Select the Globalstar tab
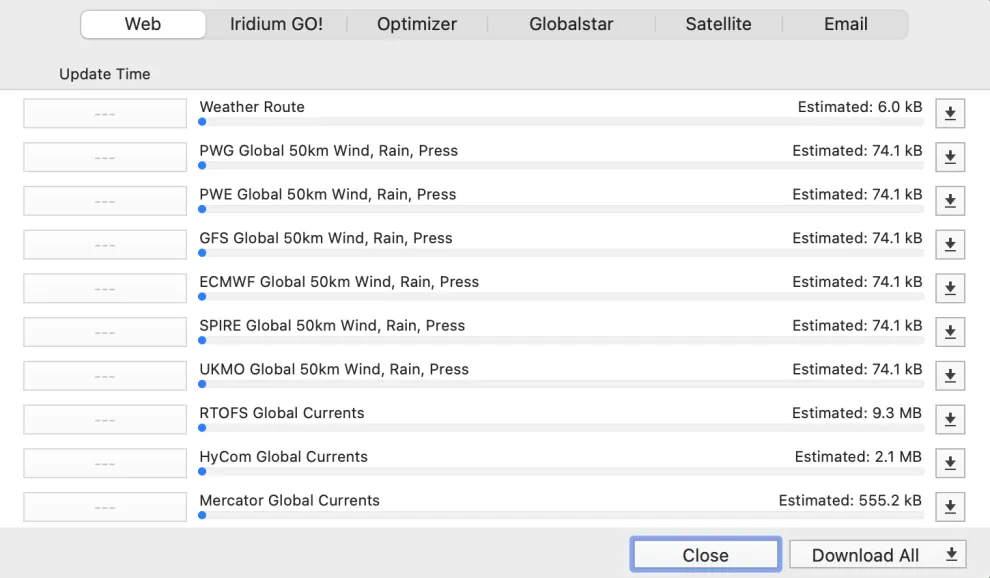Image resolution: width=990 pixels, height=578 pixels. coord(570,24)
